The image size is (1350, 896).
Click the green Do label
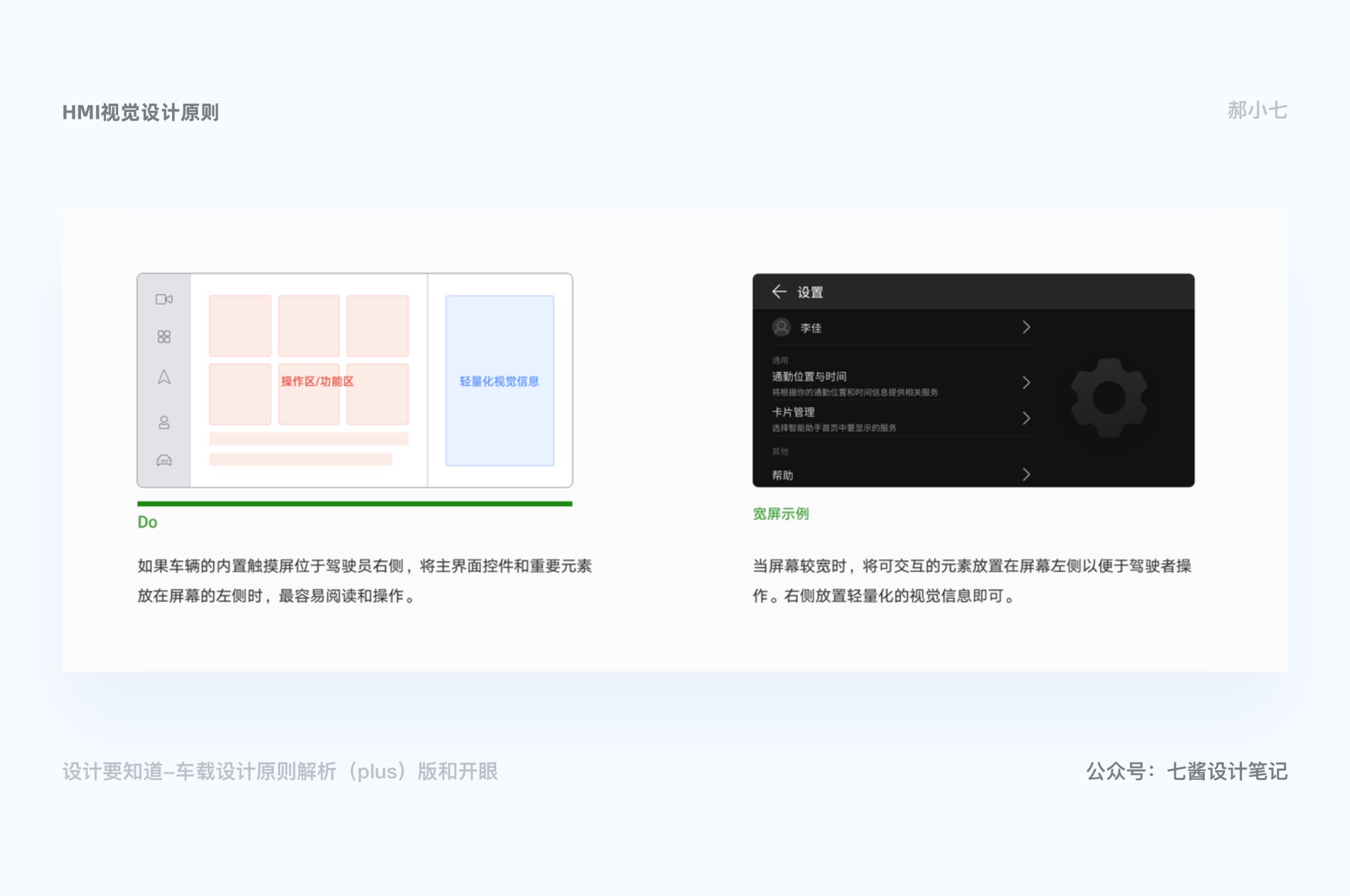click(x=147, y=522)
